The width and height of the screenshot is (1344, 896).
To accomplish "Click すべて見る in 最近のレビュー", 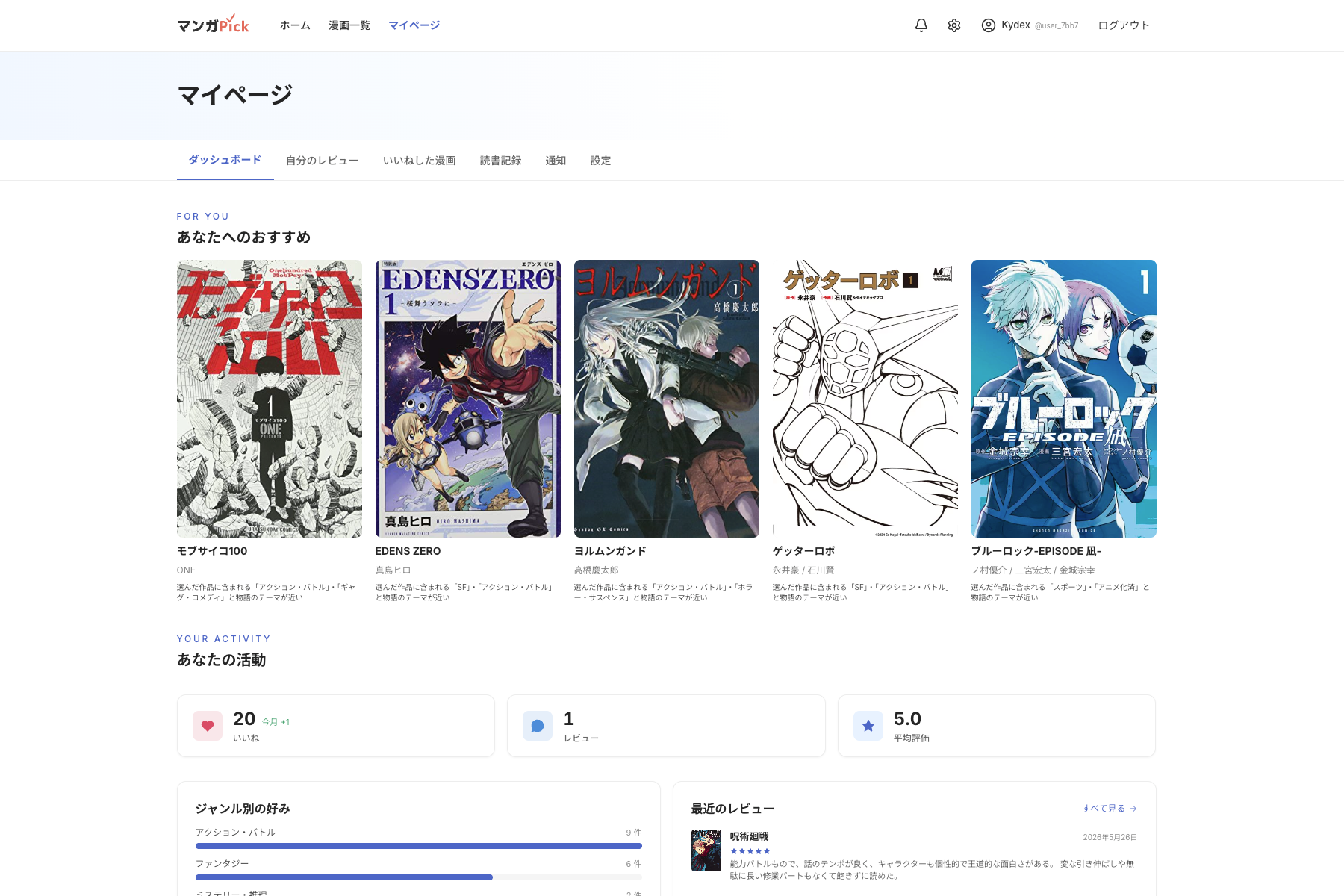I will tap(1110, 809).
